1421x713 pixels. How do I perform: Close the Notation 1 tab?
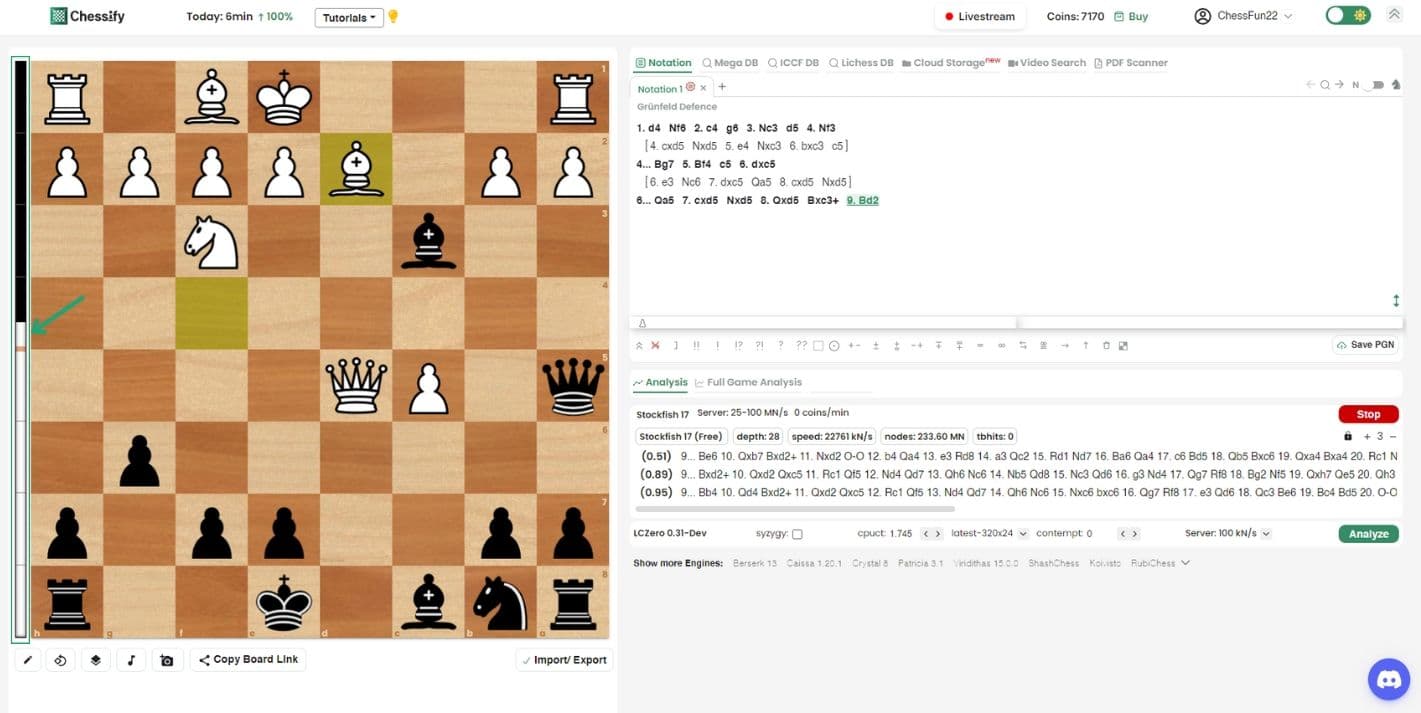click(703, 88)
